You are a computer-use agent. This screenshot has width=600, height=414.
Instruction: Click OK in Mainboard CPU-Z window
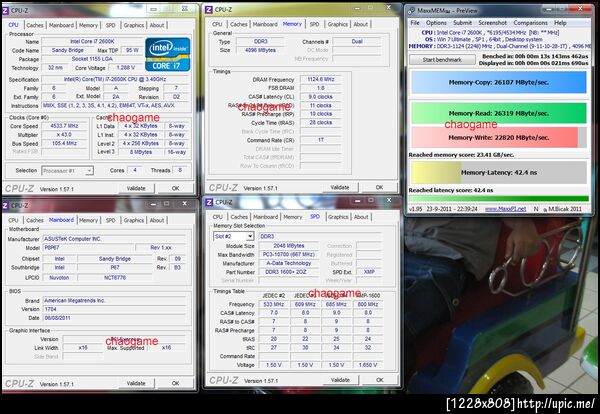pos(175,383)
